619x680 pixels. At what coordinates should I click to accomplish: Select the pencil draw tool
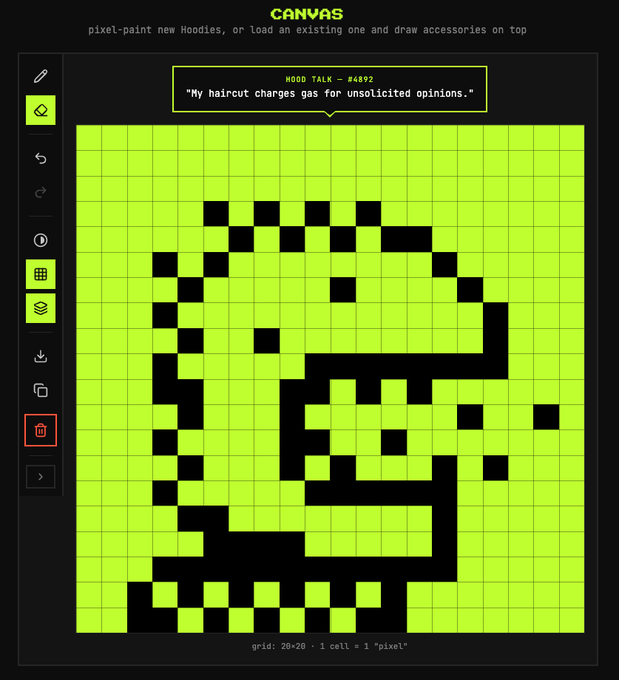(x=40, y=76)
